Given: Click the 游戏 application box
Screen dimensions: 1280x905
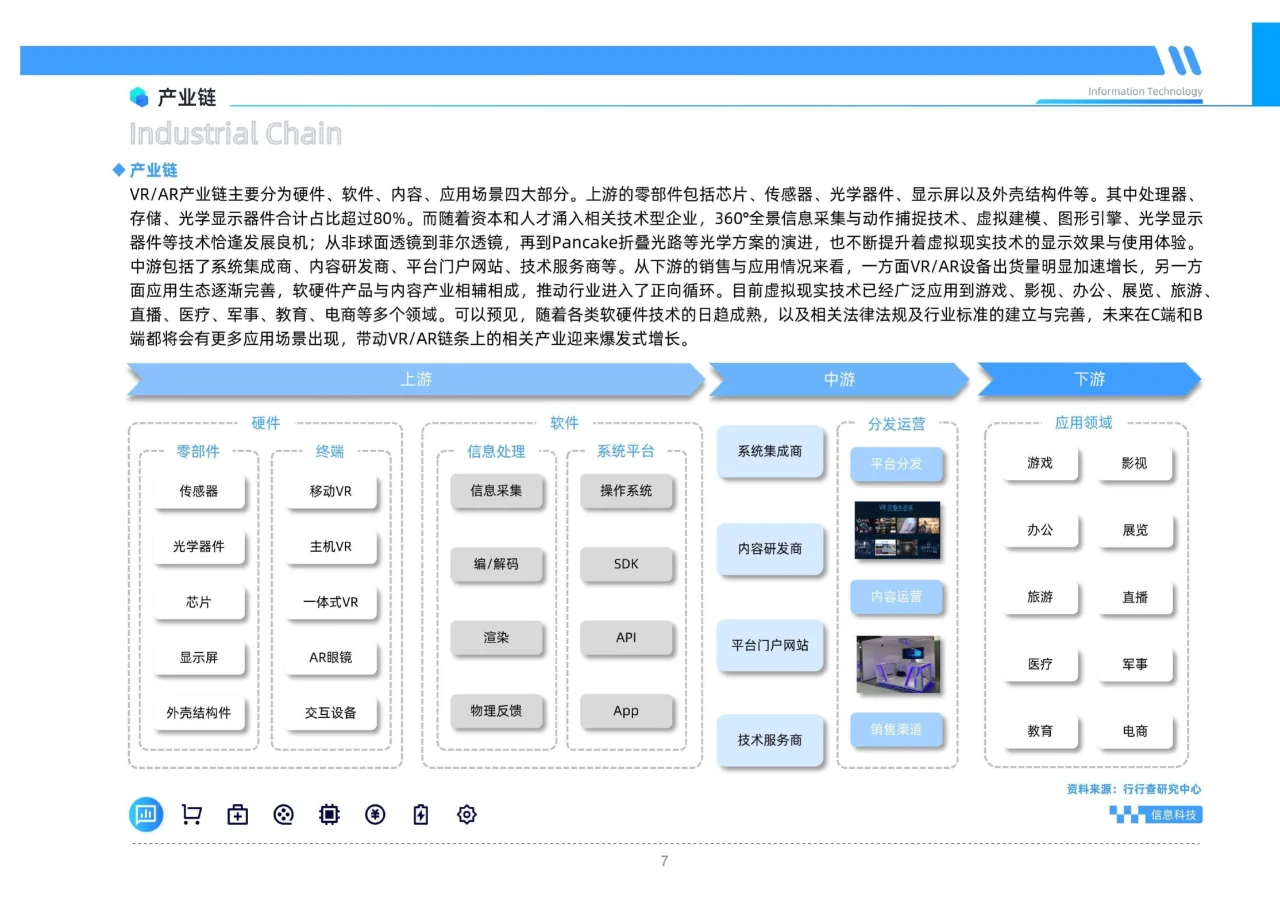Looking at the screenshot, I should pyautogui.click(x=1040, y=463).
